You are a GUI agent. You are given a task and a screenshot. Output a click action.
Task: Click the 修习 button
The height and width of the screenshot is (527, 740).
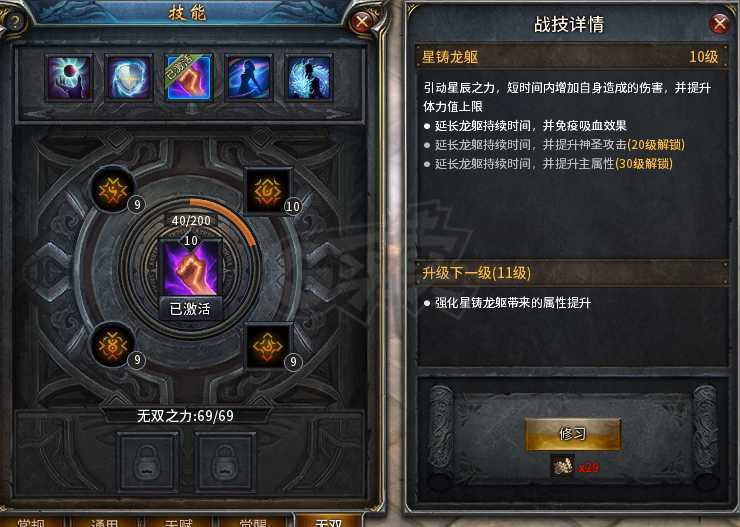click(573, 434)
